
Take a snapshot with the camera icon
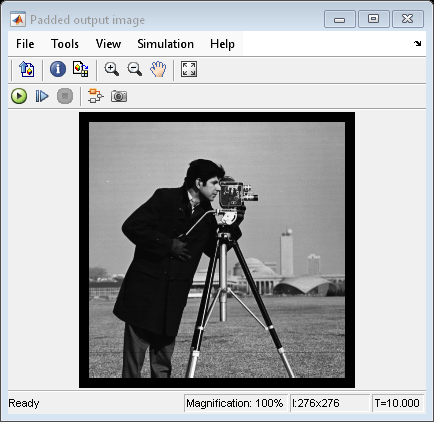click(x=119, y=96)
